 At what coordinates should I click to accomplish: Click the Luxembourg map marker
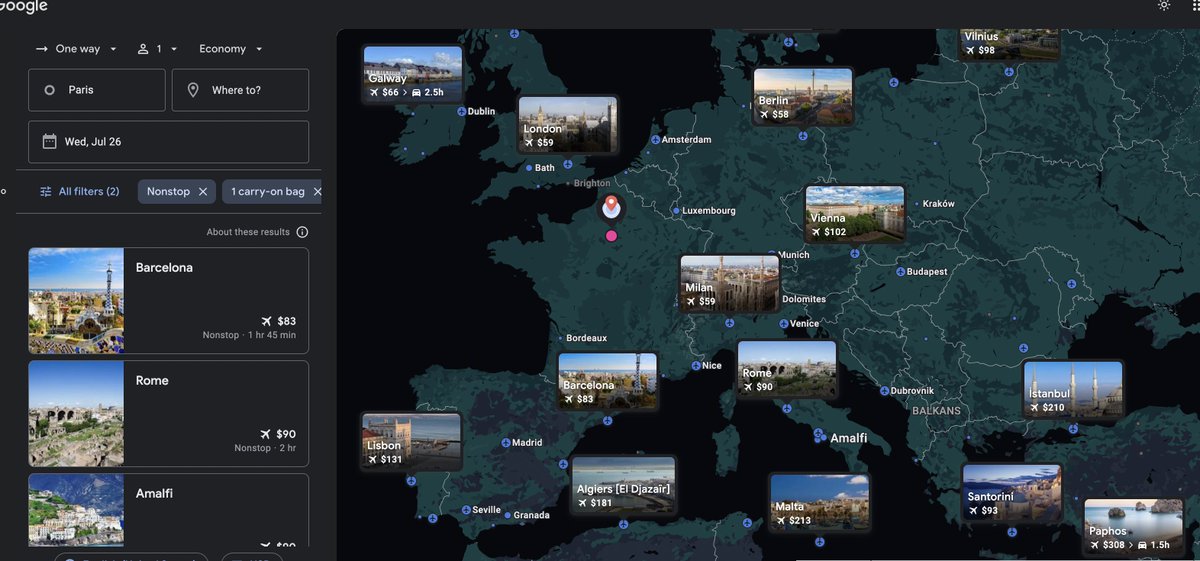click(676, 211)
